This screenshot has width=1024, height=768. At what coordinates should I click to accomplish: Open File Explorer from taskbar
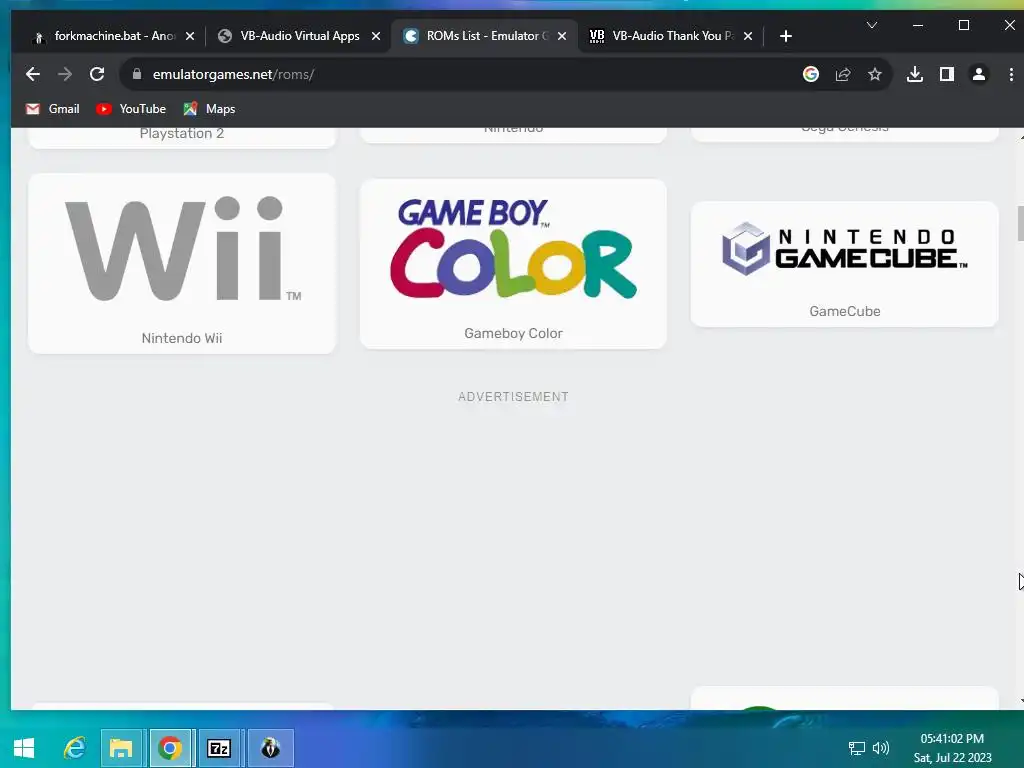click(x=121, y=748)
